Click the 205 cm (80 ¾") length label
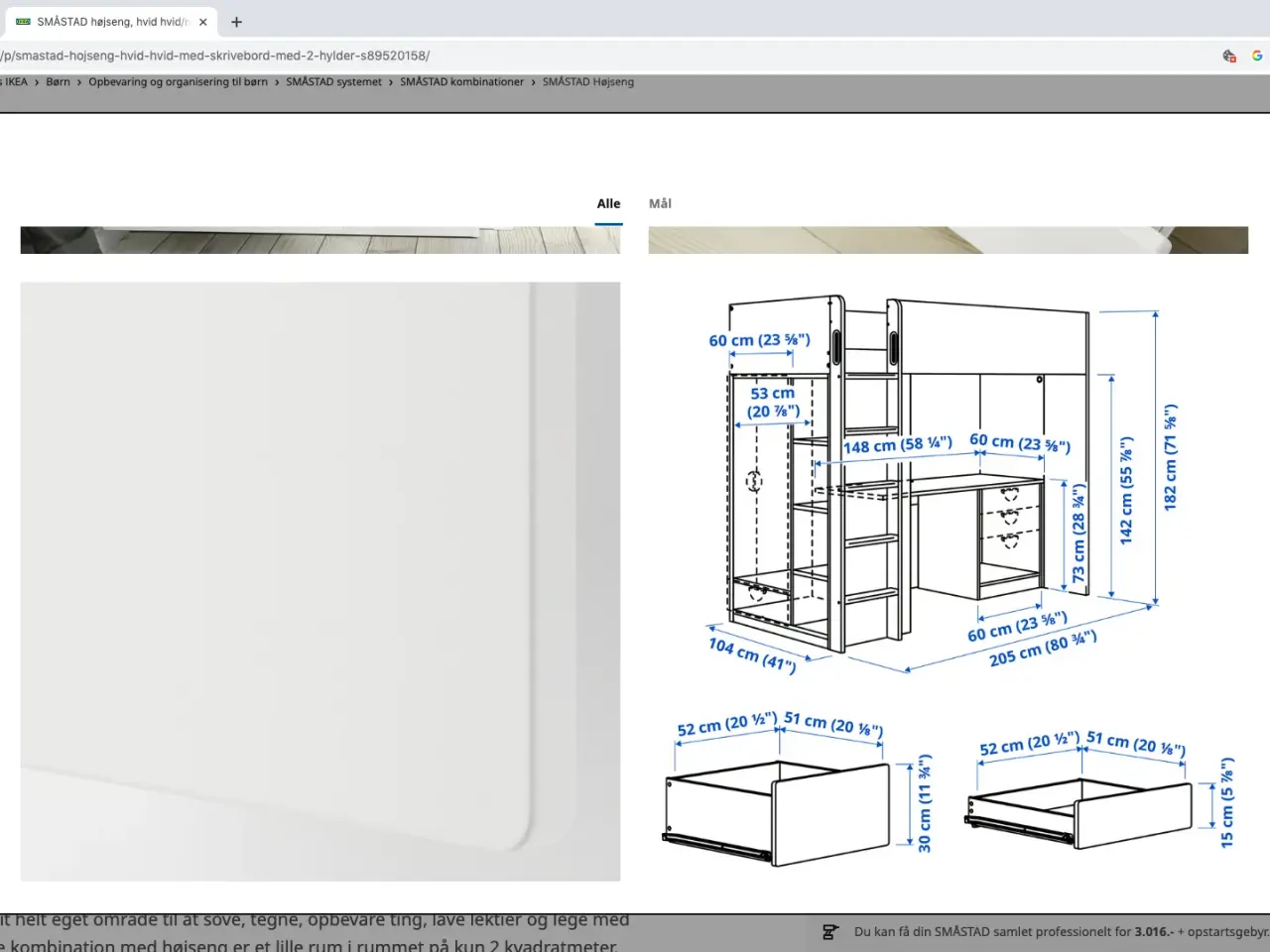1270x952 pixels. 1043,649
